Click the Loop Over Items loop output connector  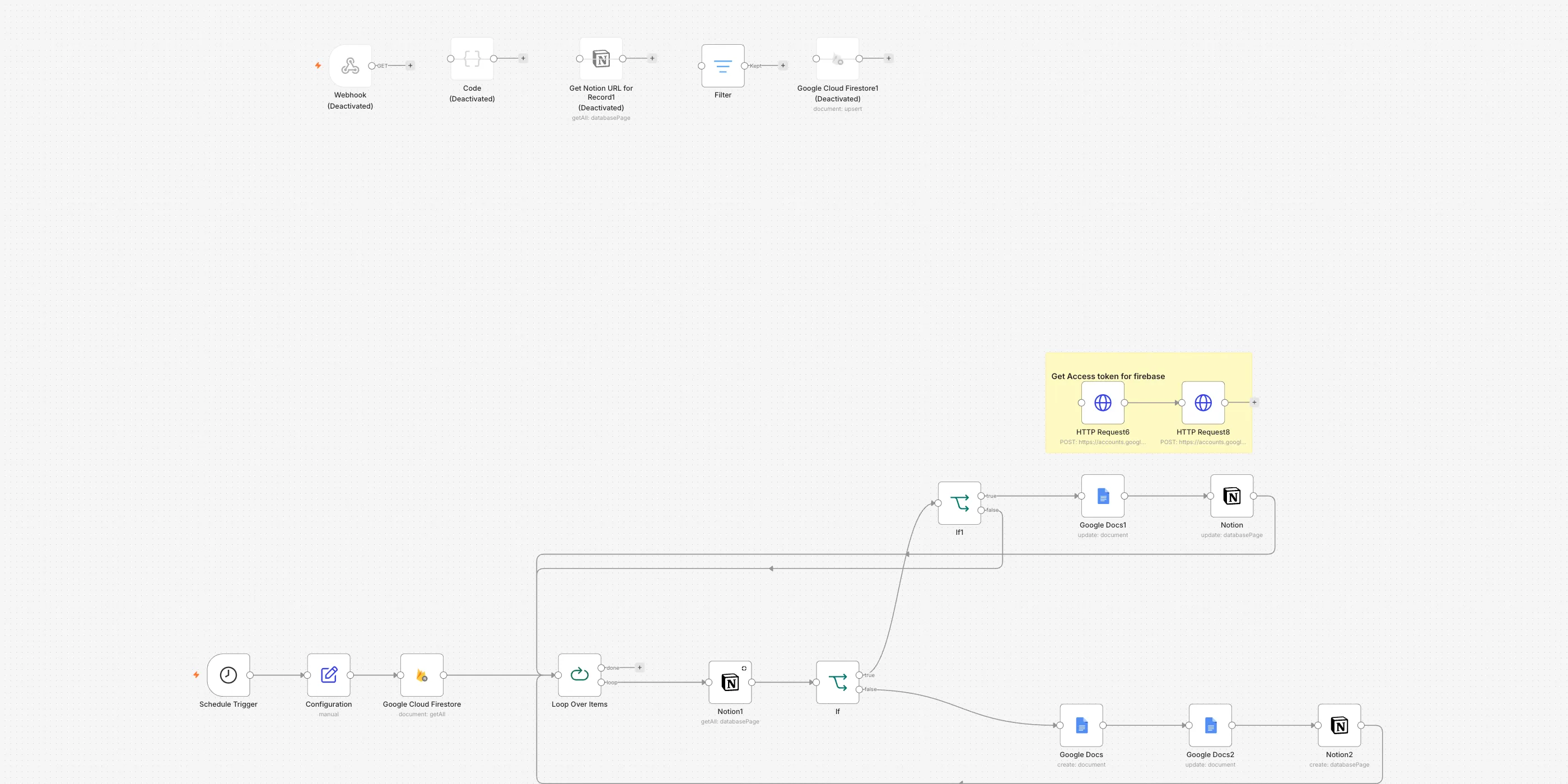(601, 682)
